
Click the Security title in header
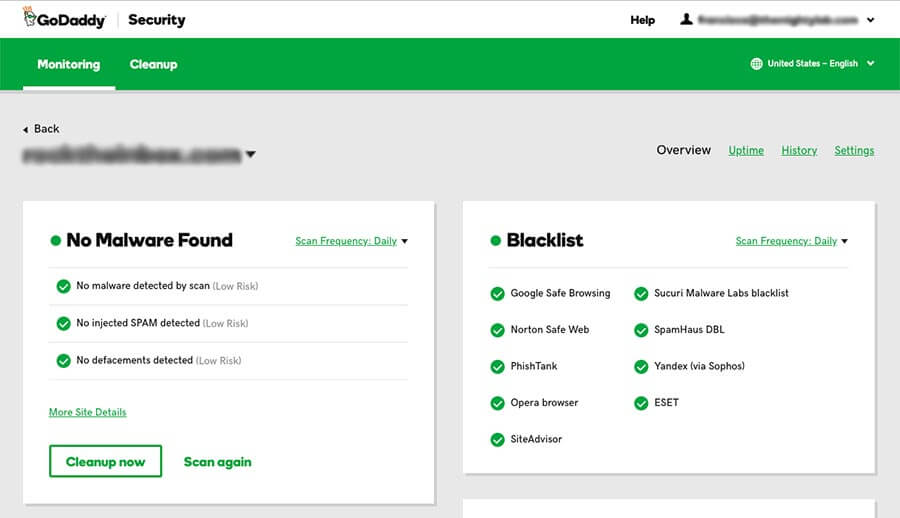pos(157,20)
